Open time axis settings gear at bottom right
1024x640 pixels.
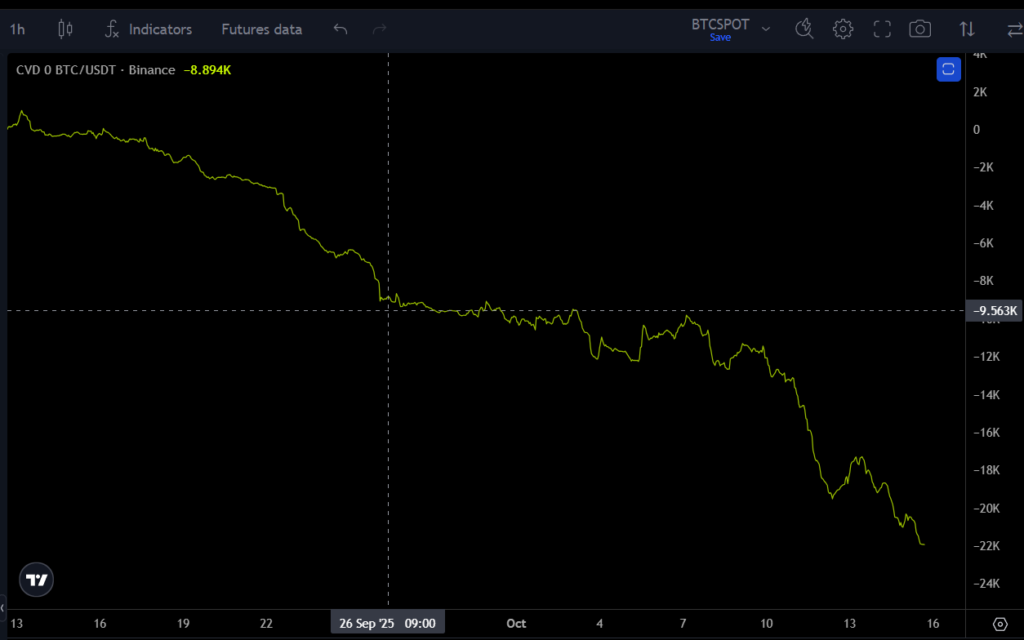click(x=999, y=624)
